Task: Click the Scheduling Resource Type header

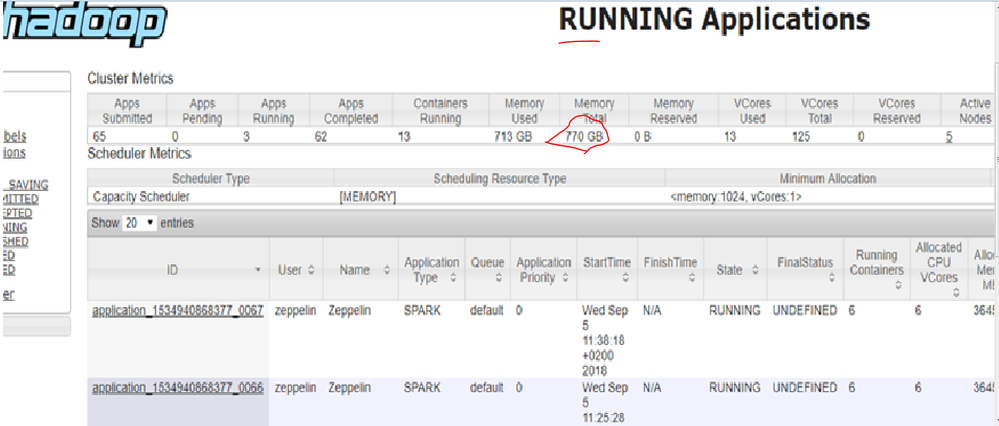Action: [500, 179]
